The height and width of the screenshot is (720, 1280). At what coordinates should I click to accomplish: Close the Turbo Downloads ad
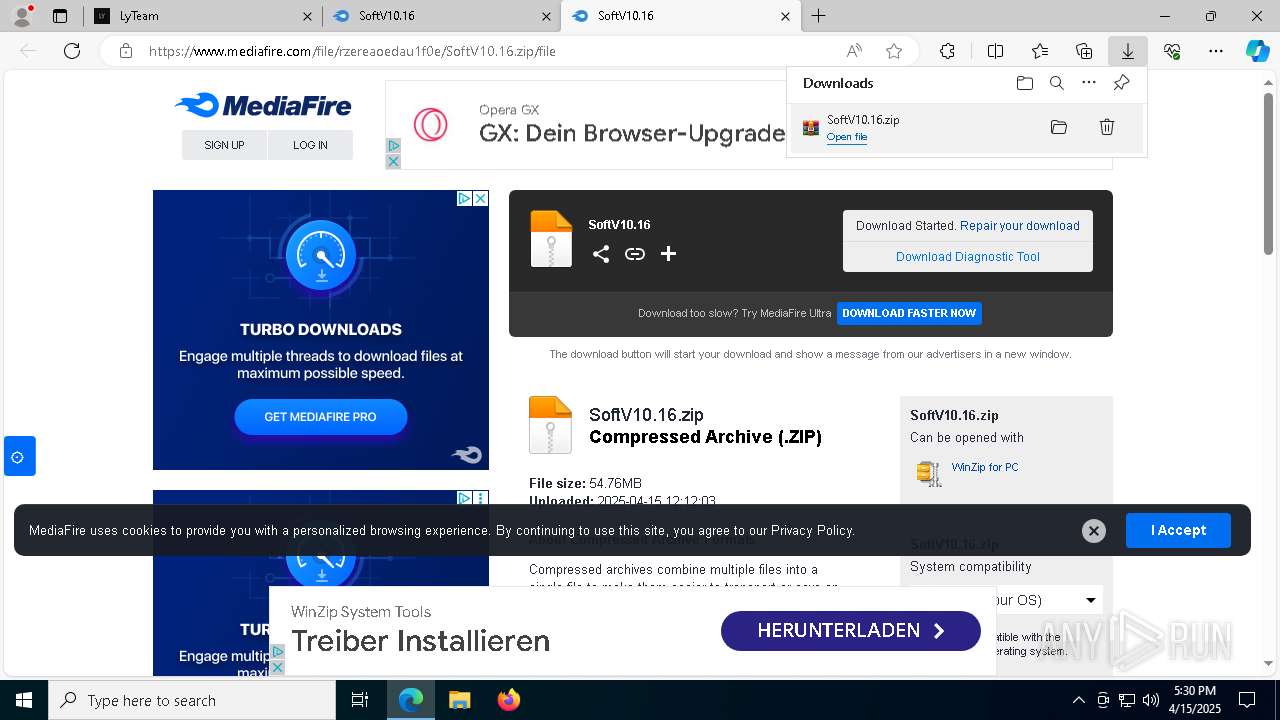pyautogui.click(x=480, y=198)
